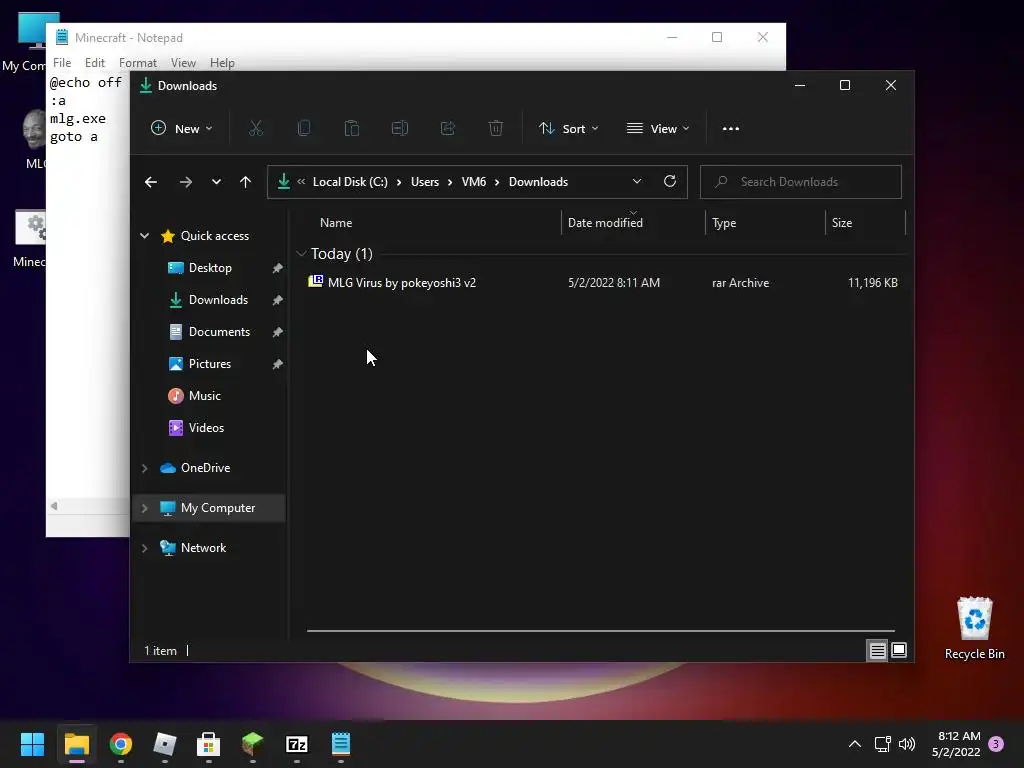1024x768 pixels.
Task: Expand the recent locations chevron
Action: pos(216,182)
